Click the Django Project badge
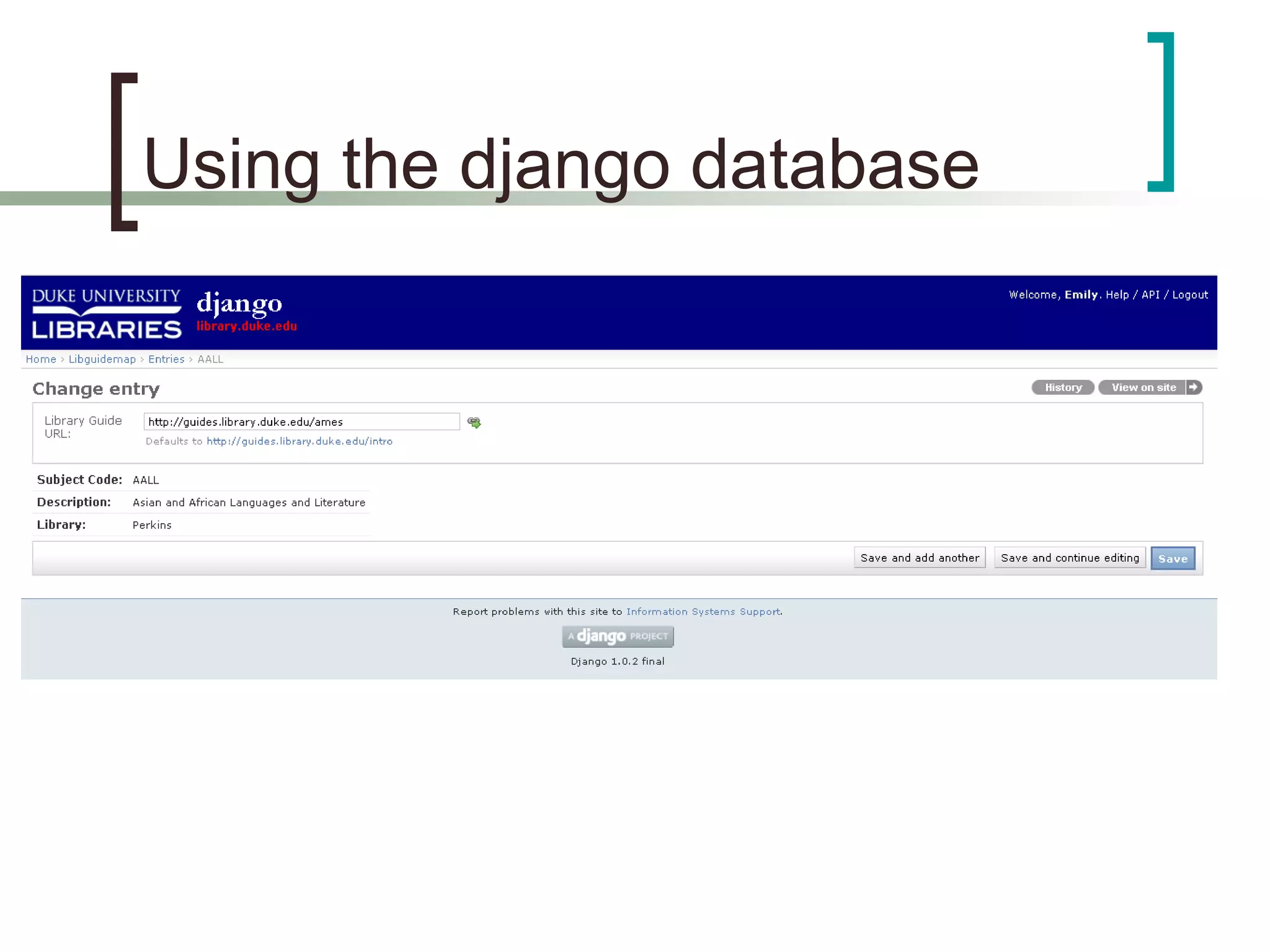The width and height of the screenshot is (1270, 952). tap(618, 637)
